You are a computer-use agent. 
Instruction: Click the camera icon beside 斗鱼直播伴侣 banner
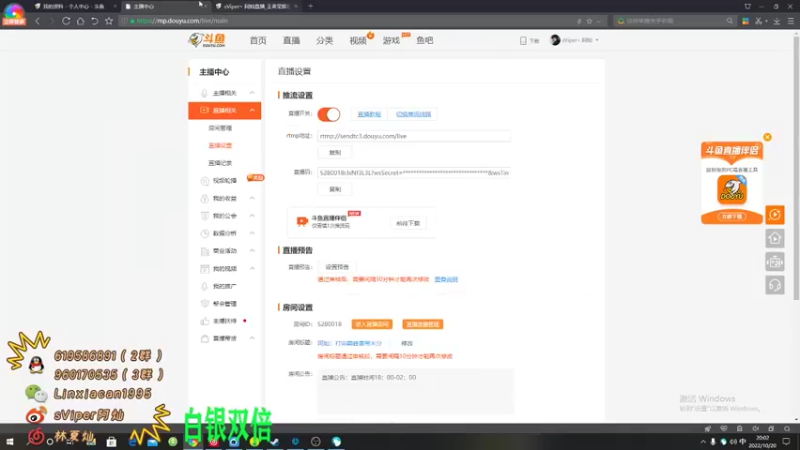[302, 221]
